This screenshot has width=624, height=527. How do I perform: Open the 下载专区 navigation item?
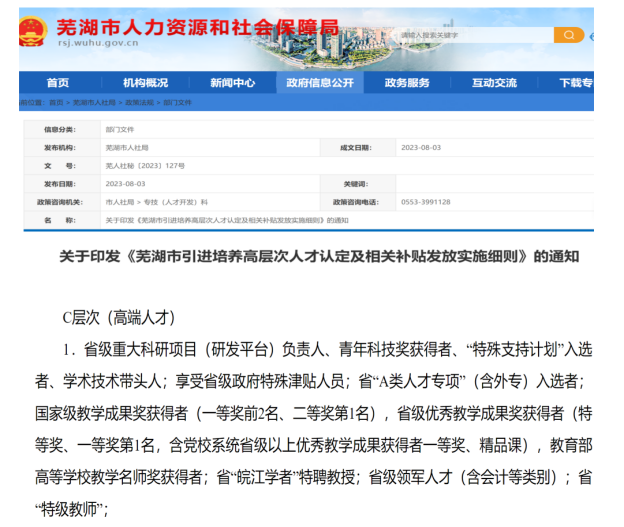pos(576,83)
